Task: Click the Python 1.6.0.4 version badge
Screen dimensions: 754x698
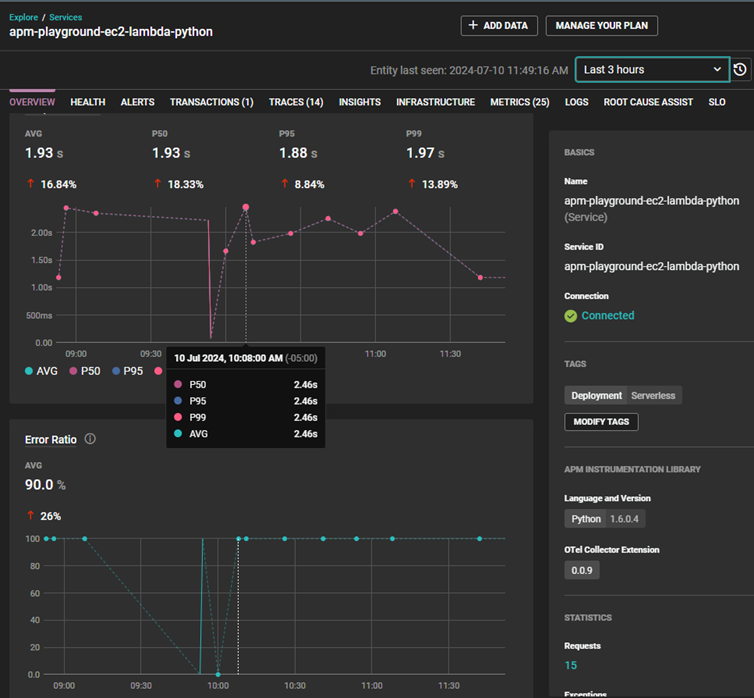Action: [604, 519]
